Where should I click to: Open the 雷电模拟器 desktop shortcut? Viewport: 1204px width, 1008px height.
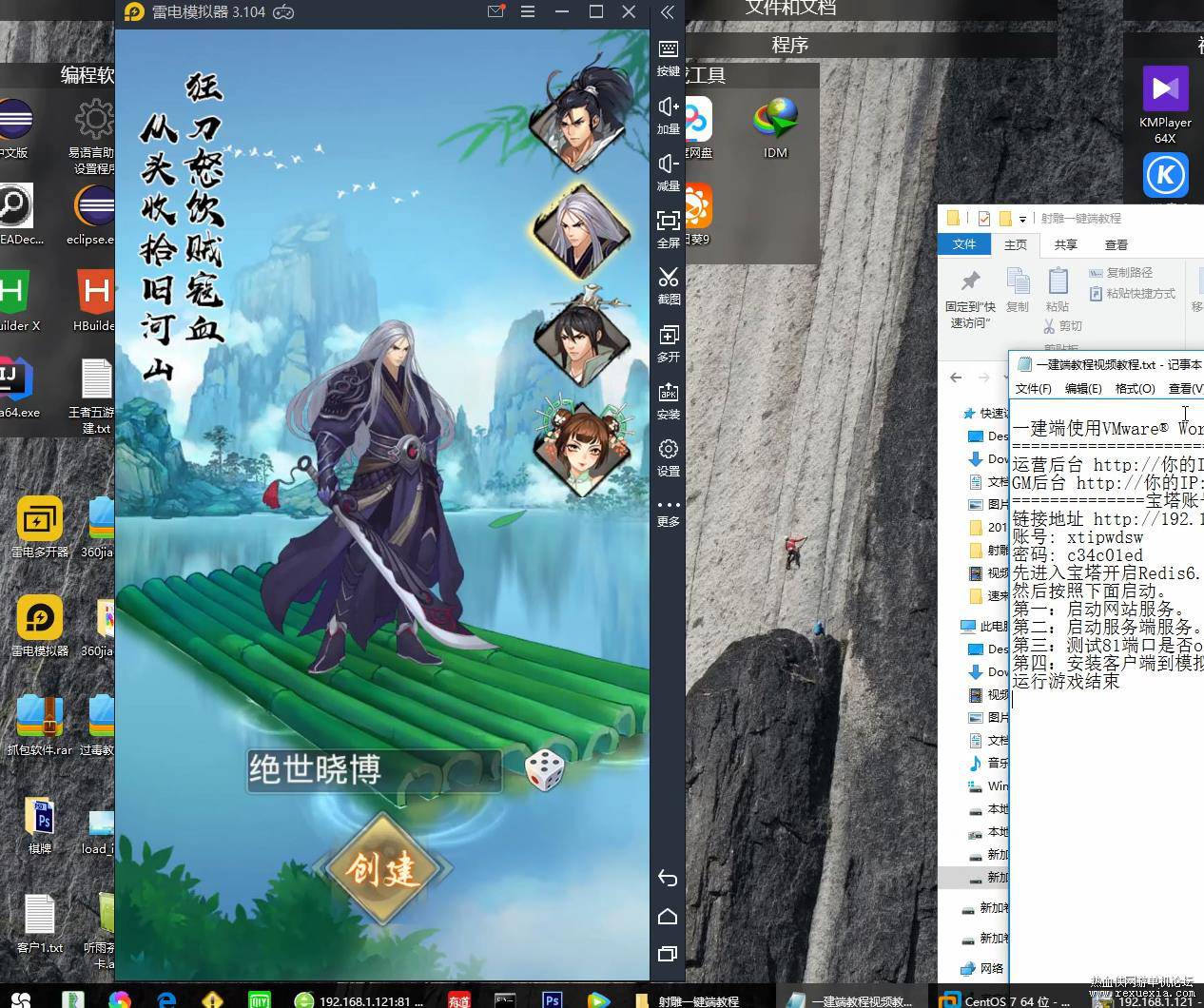(40, 627)
